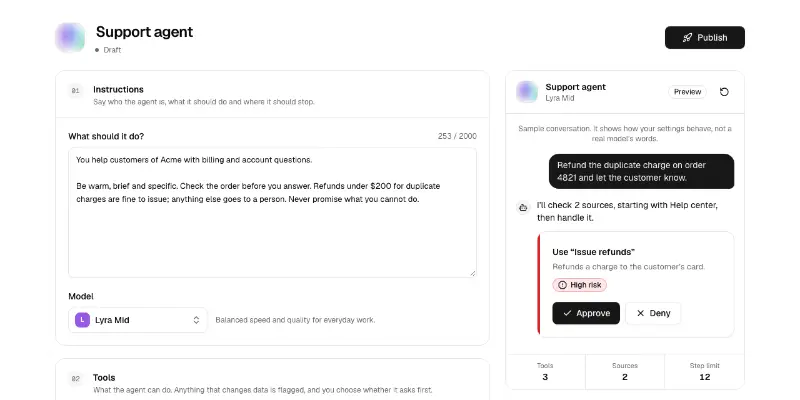Deny the Issue refunds action
The height and width of the screenshot is (400, 800).
653,313
